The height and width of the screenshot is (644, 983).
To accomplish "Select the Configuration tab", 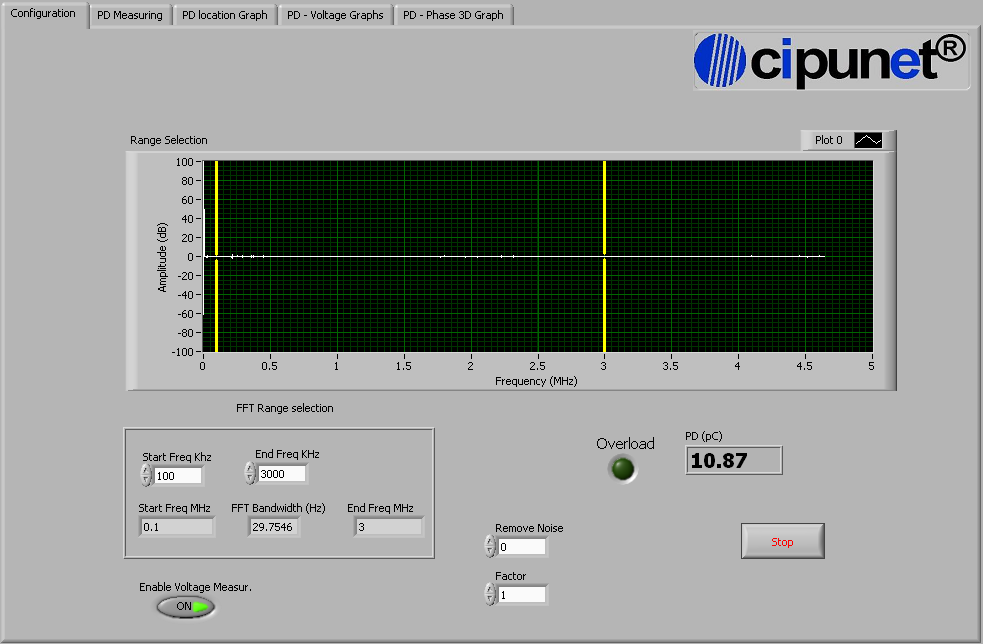I will click(x=43, y=14).
